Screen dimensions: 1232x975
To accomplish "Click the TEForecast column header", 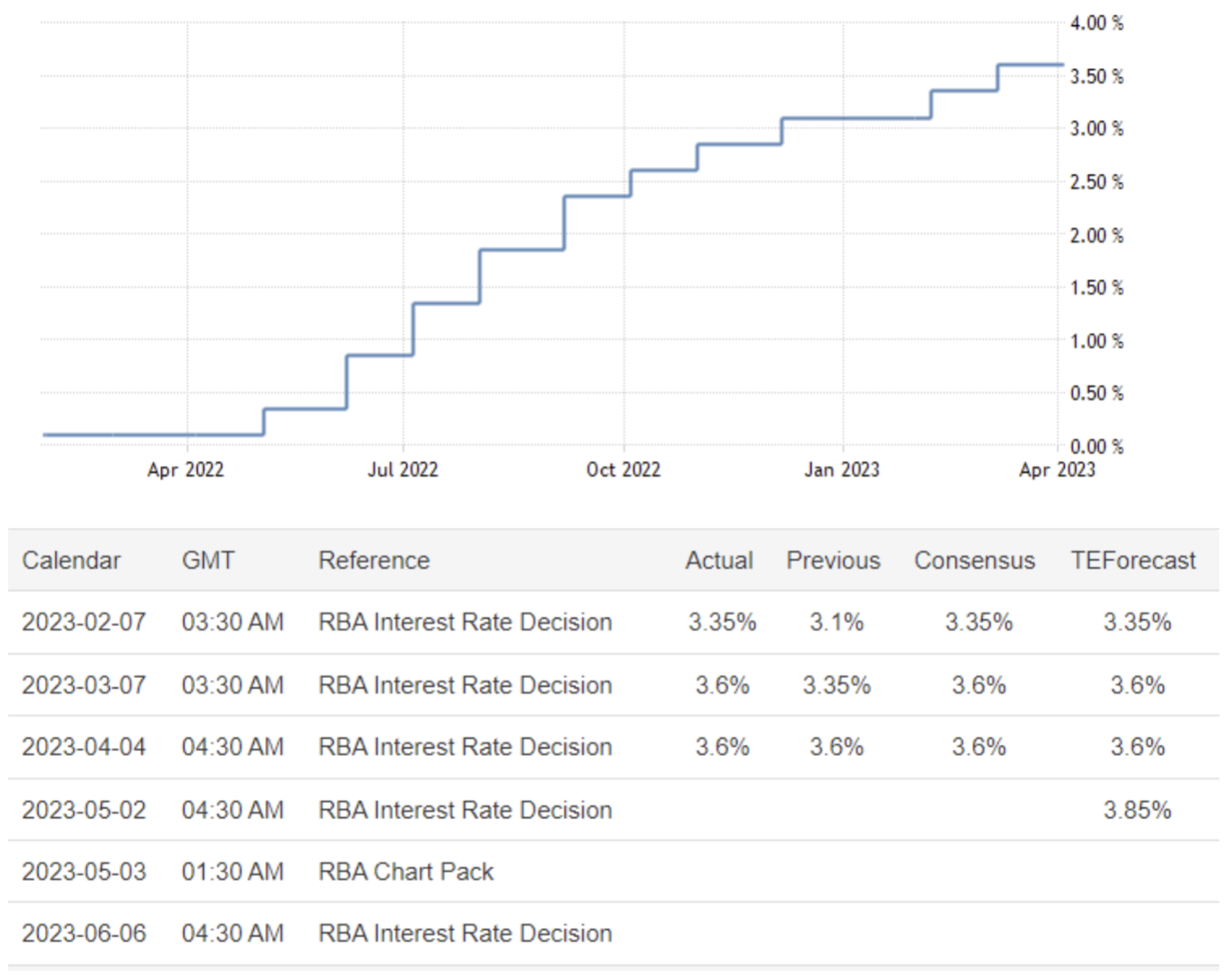I will click(1133, 561).
